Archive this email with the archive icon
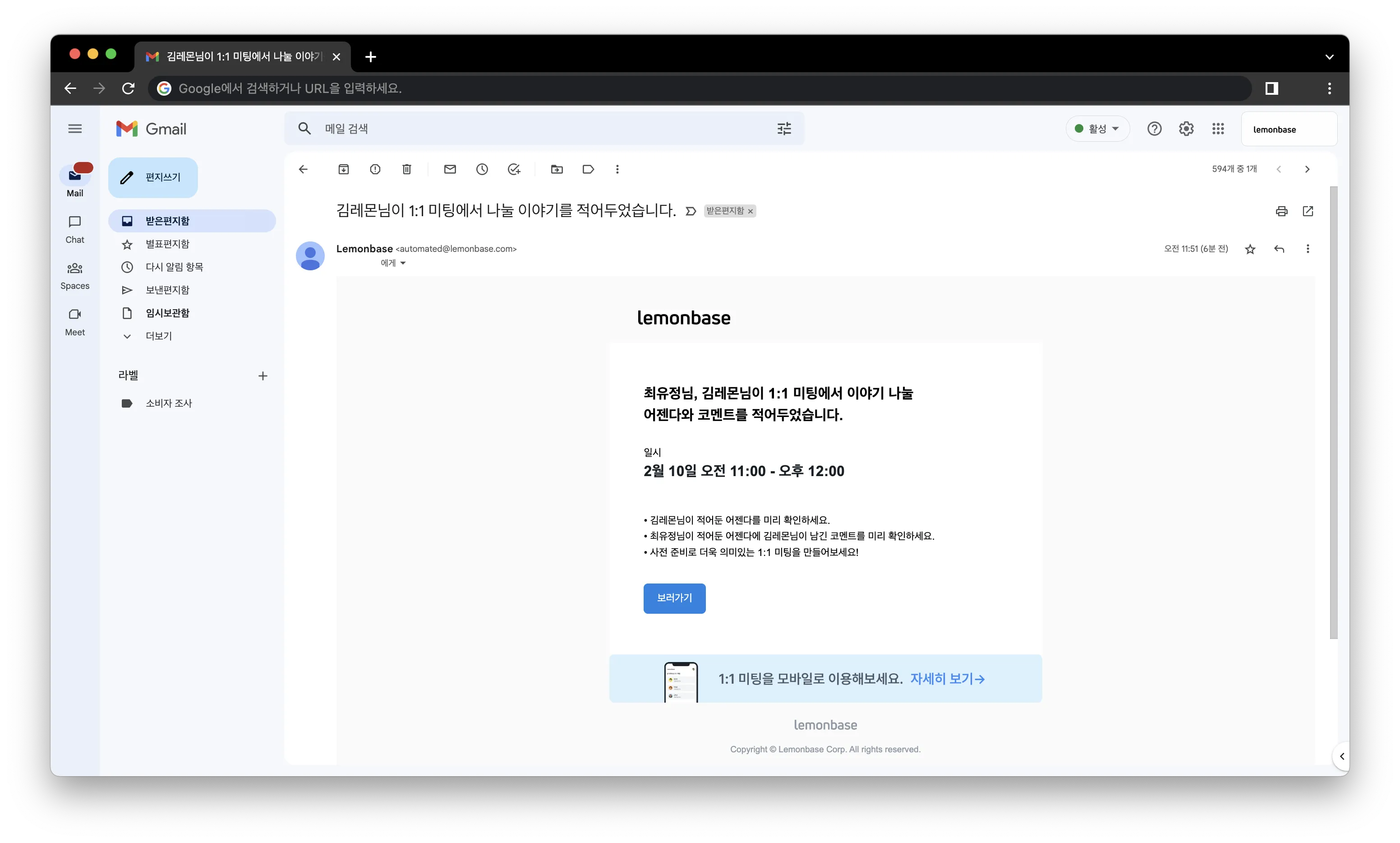The height and width of the screenshot is (843, 1400). tap(344, 169)
